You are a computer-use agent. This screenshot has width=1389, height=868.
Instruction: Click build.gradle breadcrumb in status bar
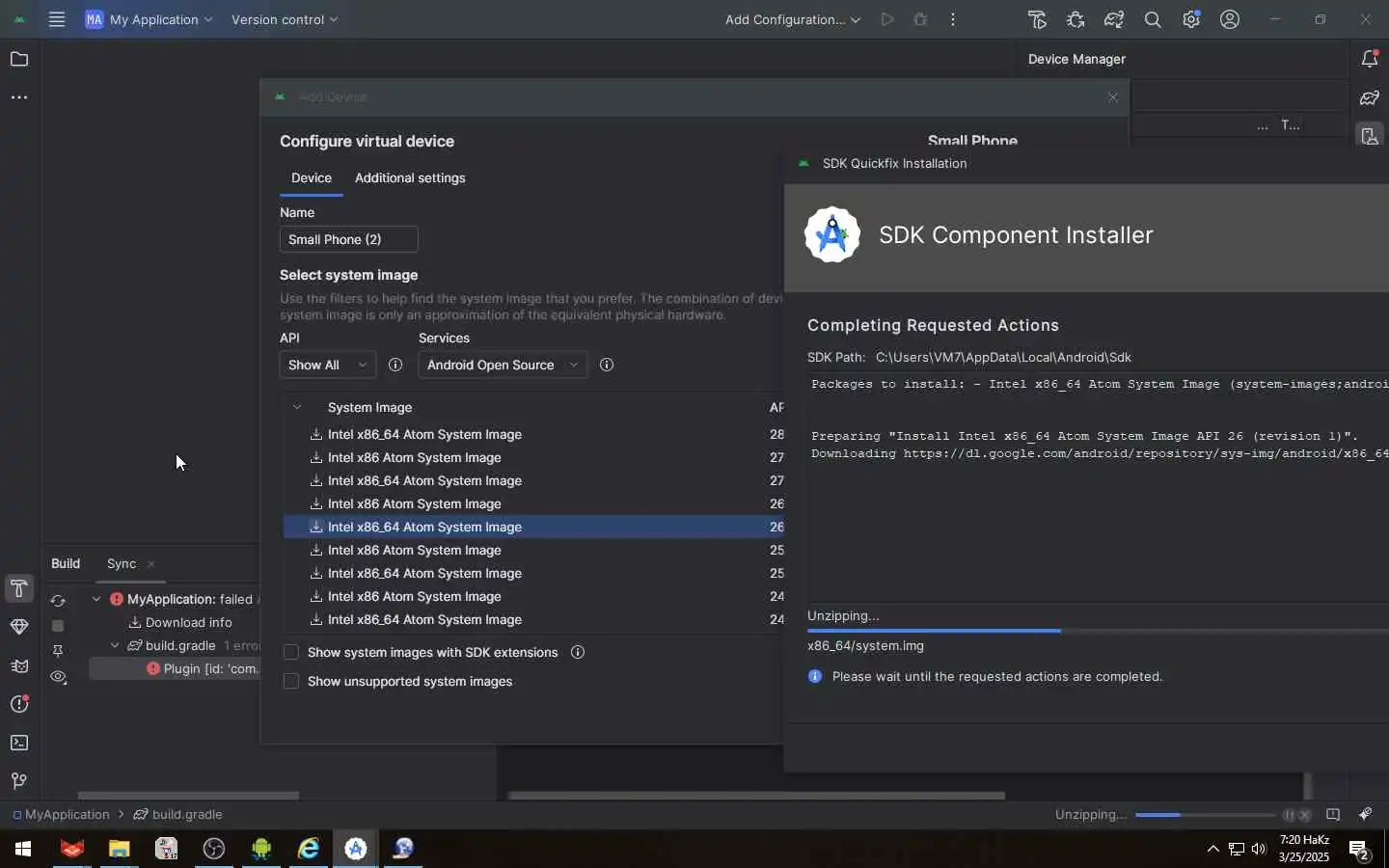[178, 815]
